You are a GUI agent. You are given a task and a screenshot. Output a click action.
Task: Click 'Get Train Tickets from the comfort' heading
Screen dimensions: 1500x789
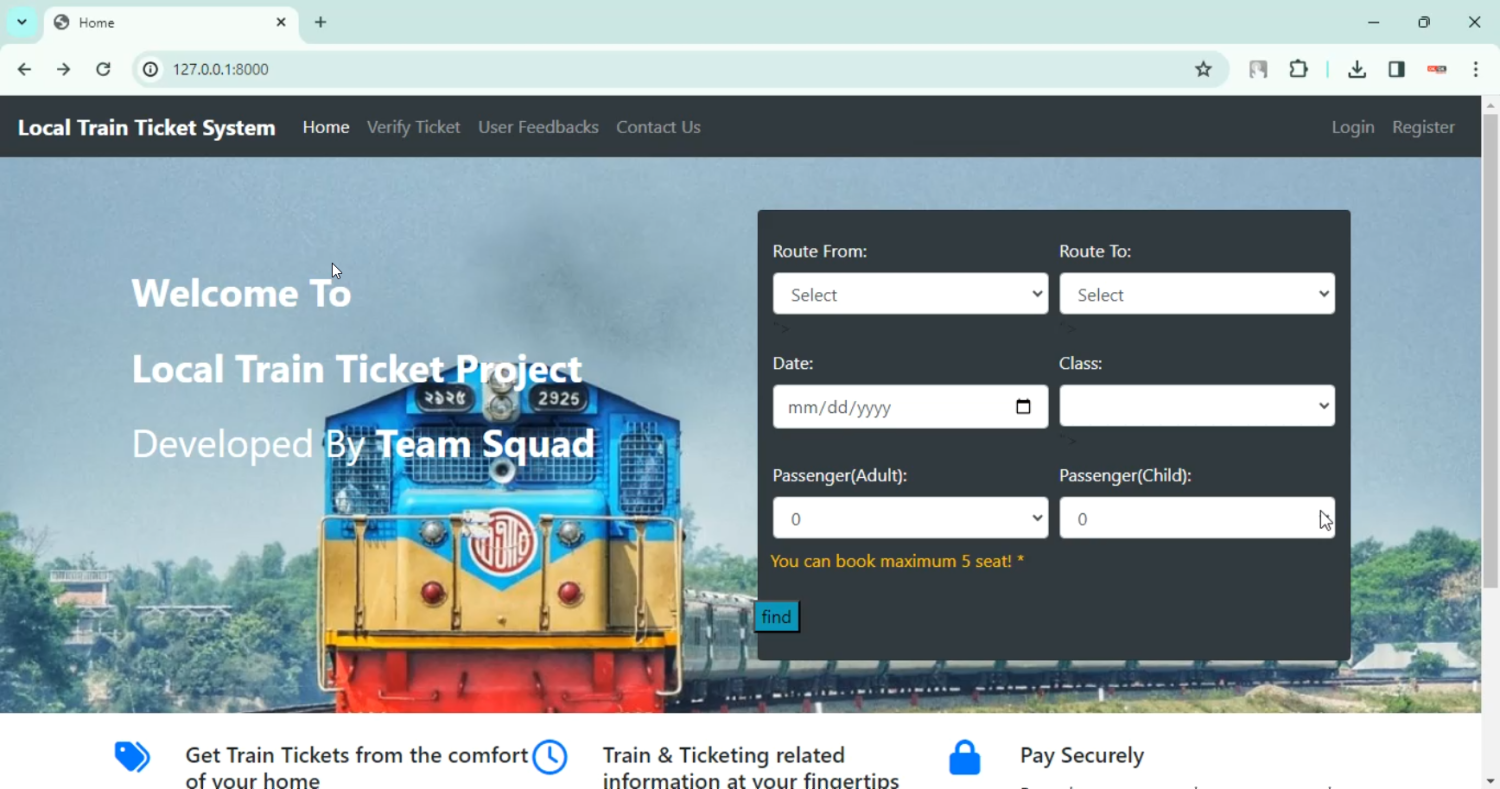click(x=357, y=768)
